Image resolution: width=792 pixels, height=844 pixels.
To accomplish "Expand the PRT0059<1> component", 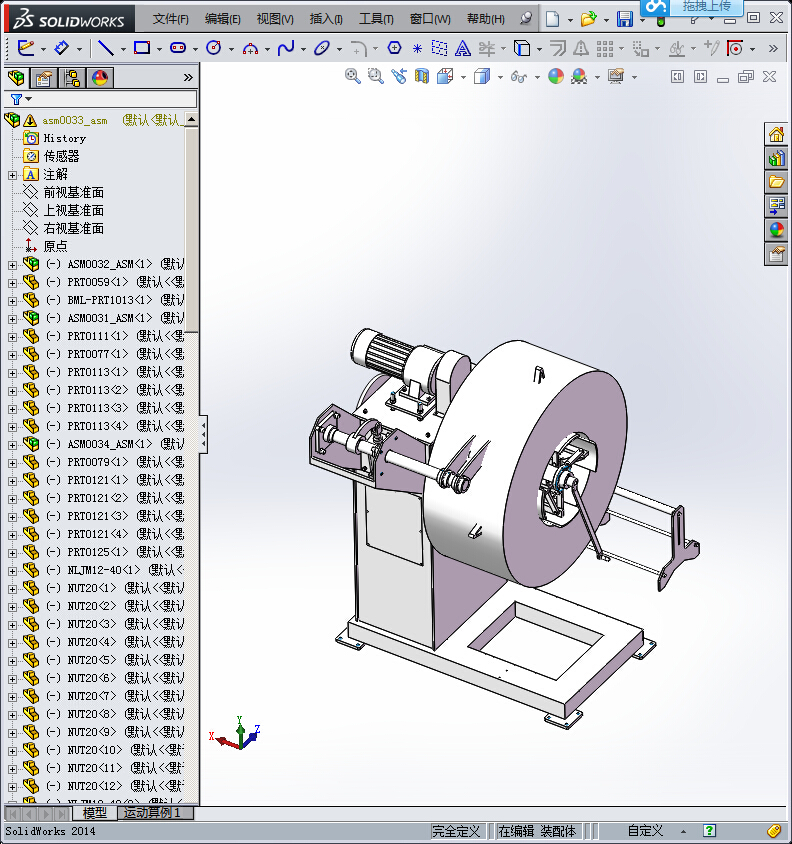I will point(12,283).
